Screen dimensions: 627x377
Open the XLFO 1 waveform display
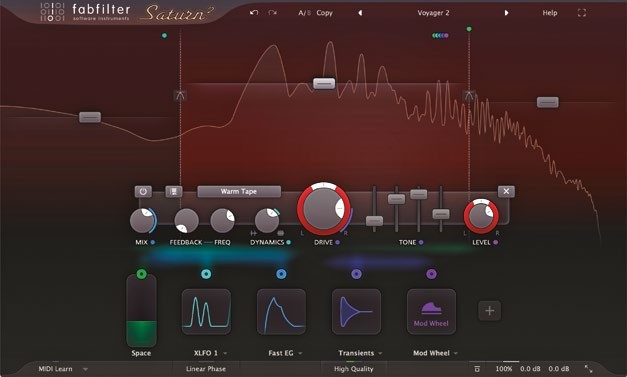(206, 311)
